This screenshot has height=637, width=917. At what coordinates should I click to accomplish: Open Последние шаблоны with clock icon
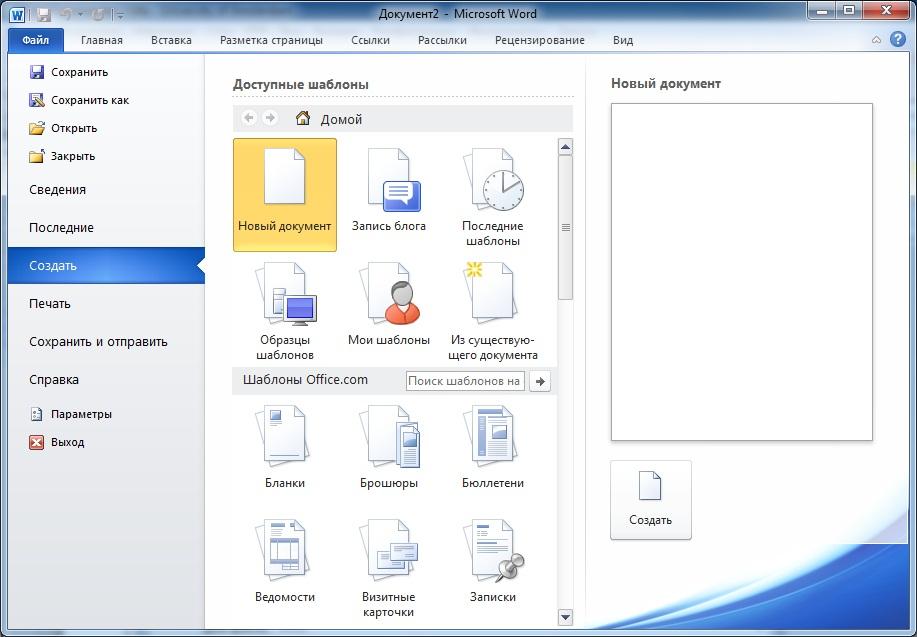pyautogui.click(x=492, y=195)
